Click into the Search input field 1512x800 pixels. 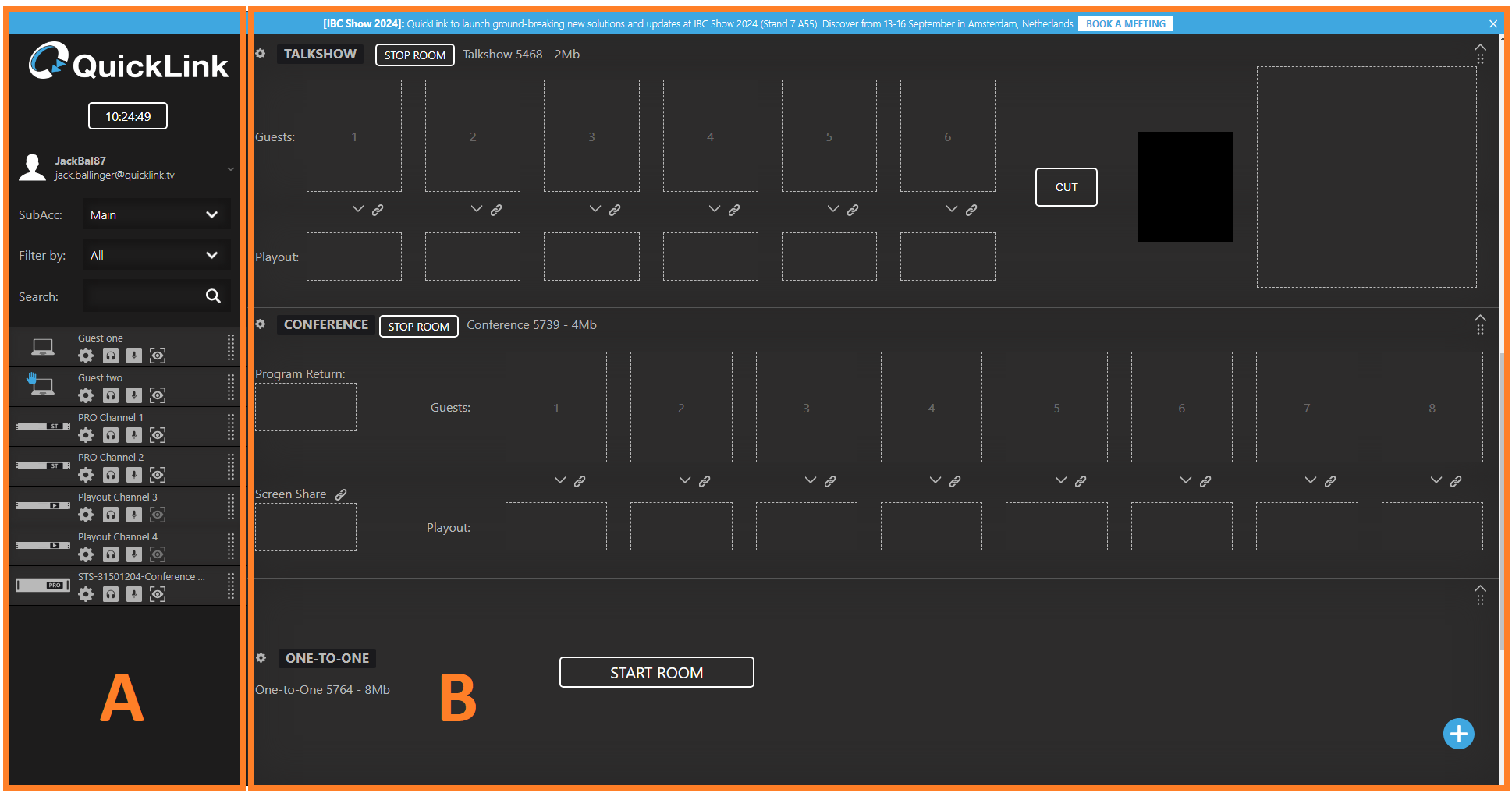tap(143, 297)
